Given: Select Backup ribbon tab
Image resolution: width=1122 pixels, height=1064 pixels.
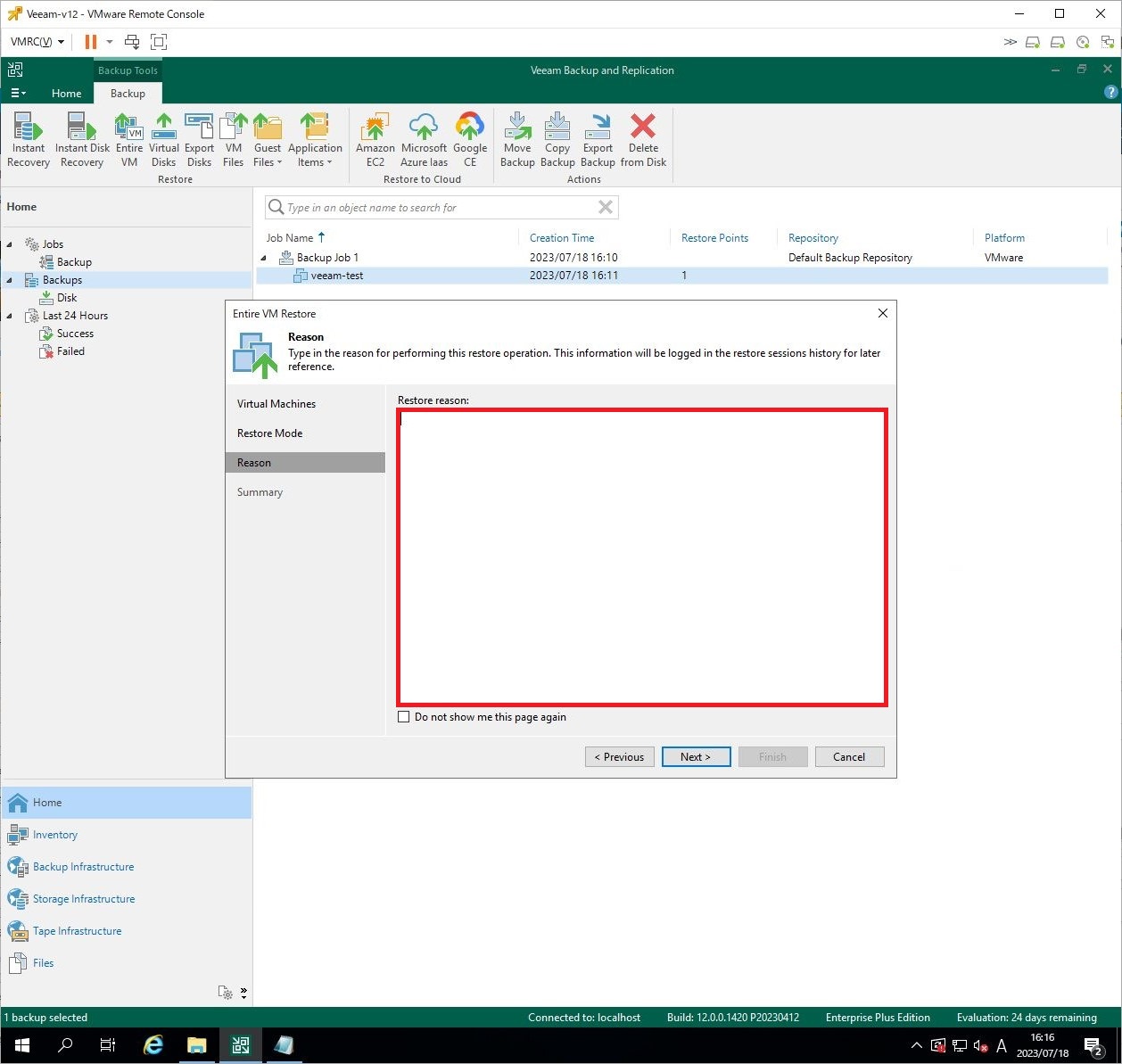Looking at the screenshot, I should [x=128, y=93].
